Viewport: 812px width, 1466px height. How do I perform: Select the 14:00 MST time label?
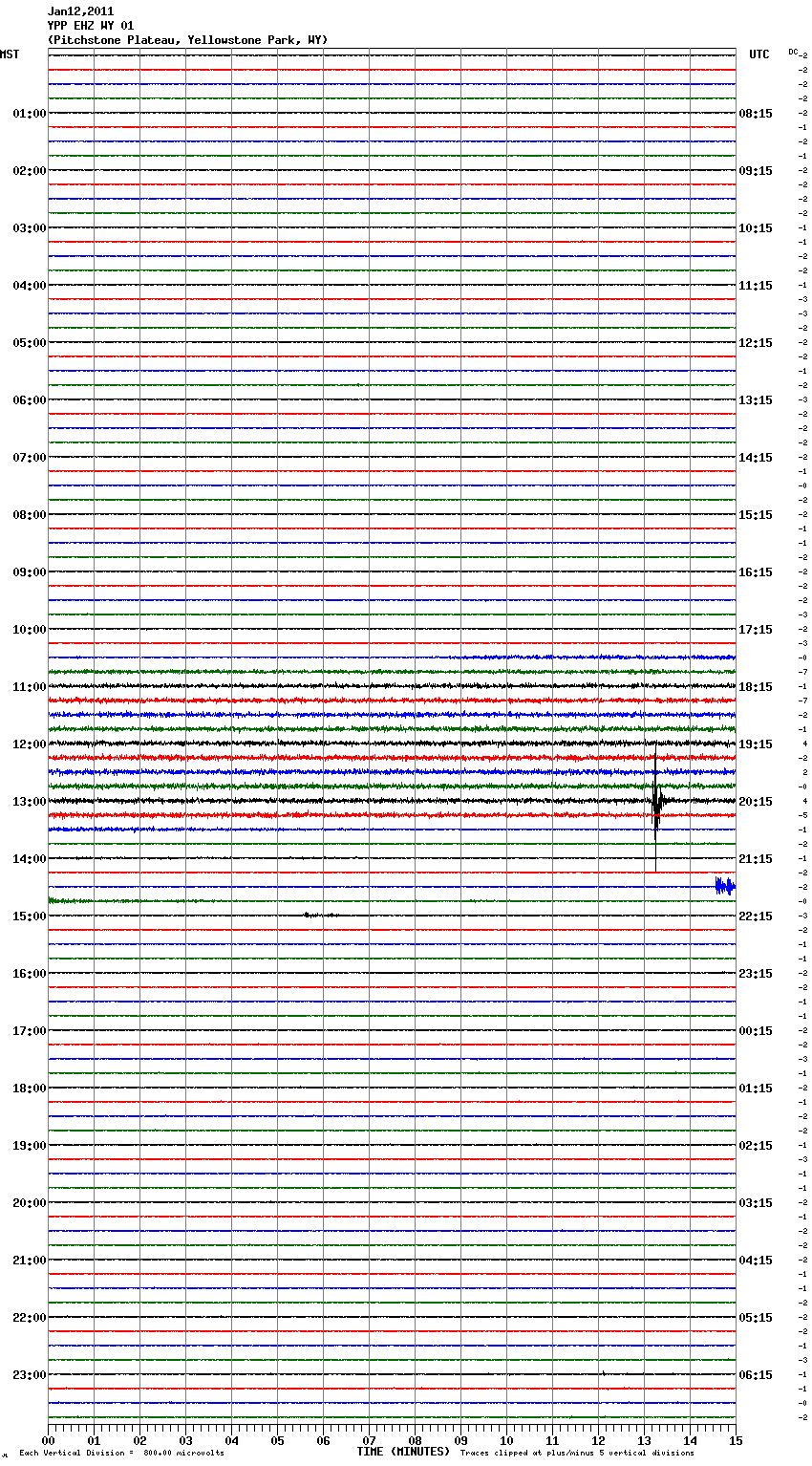click(x=29, y=859)
